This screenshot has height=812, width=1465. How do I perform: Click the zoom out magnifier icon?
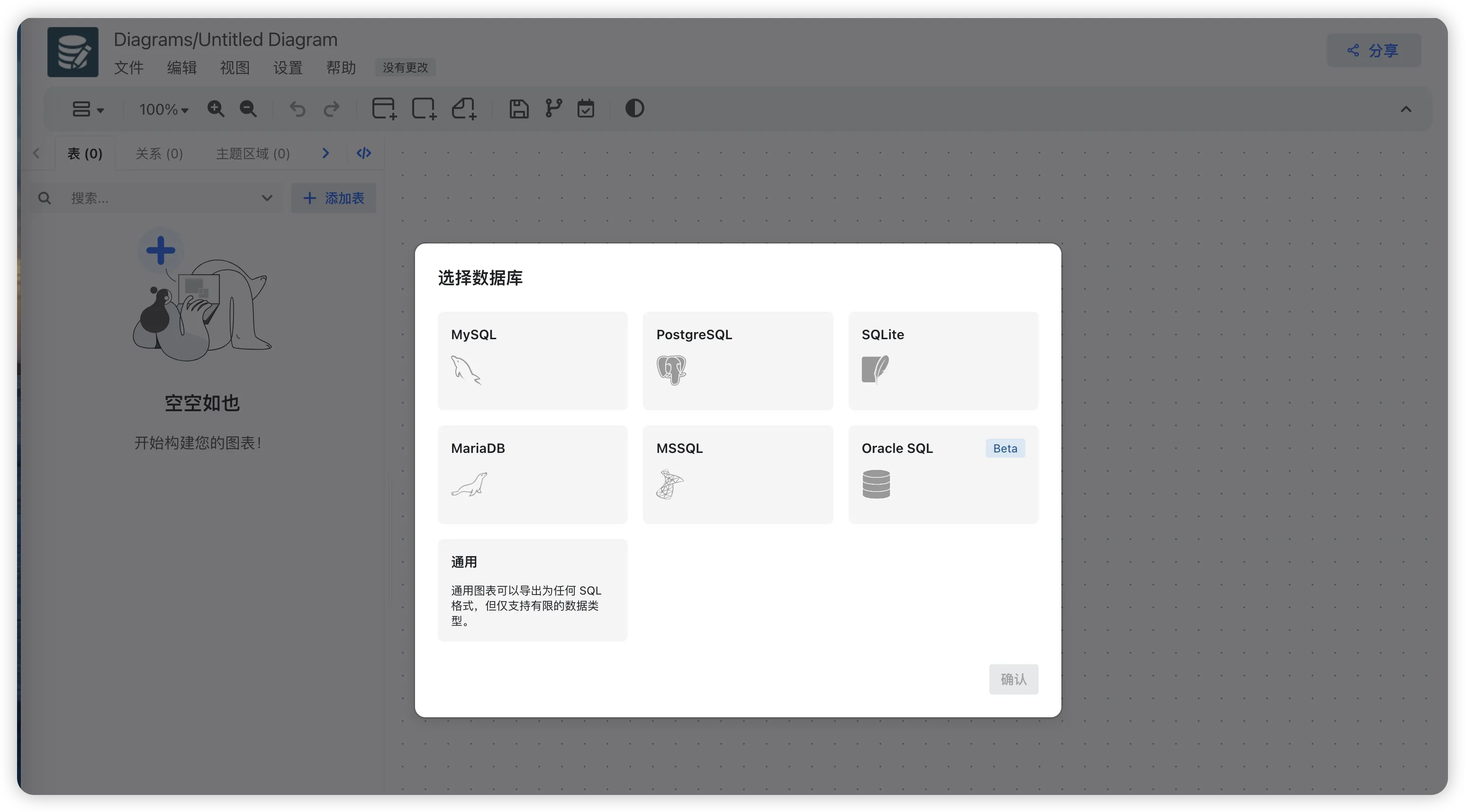[x=248, y=108]
